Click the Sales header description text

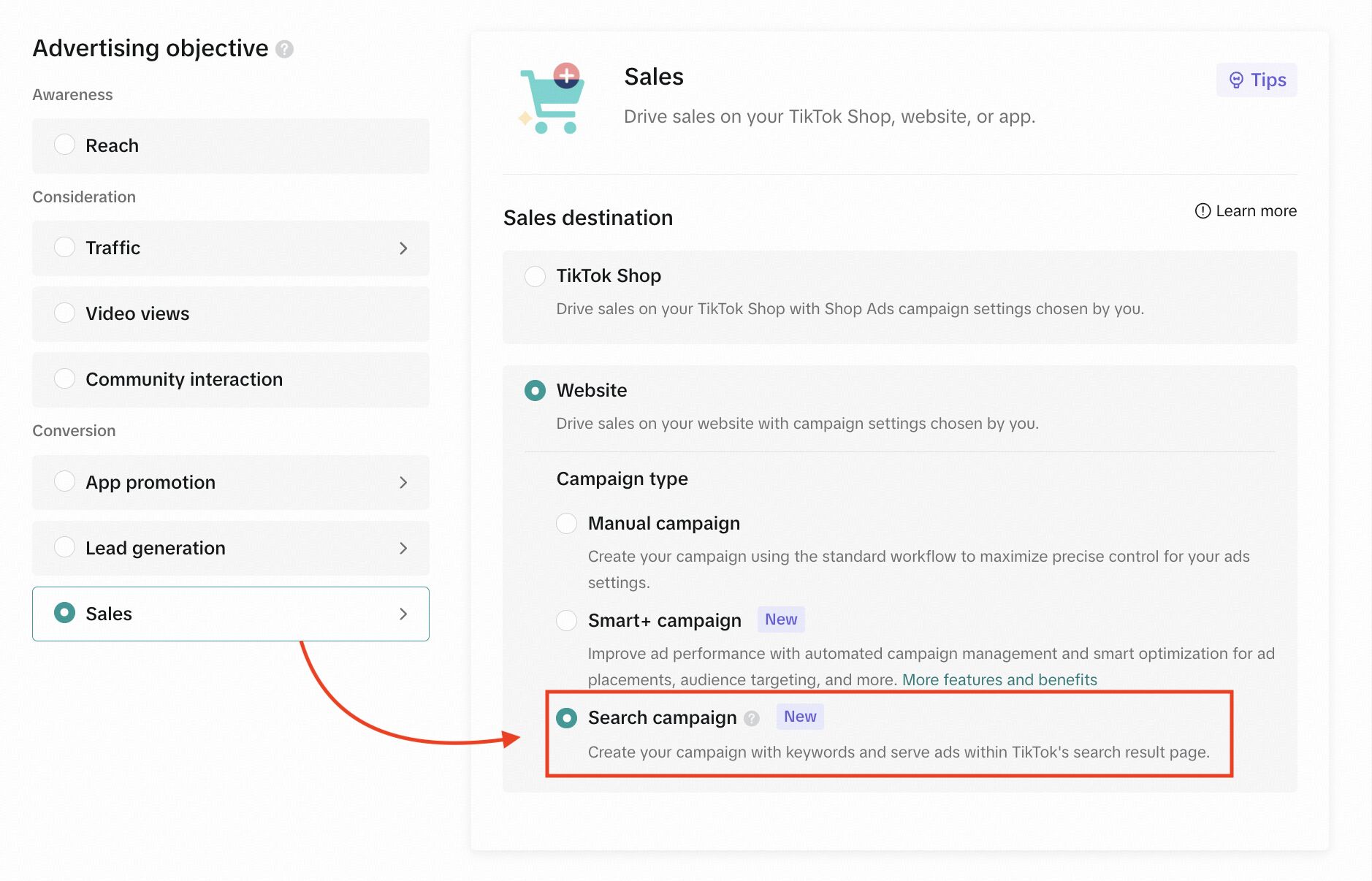point(830,117)
